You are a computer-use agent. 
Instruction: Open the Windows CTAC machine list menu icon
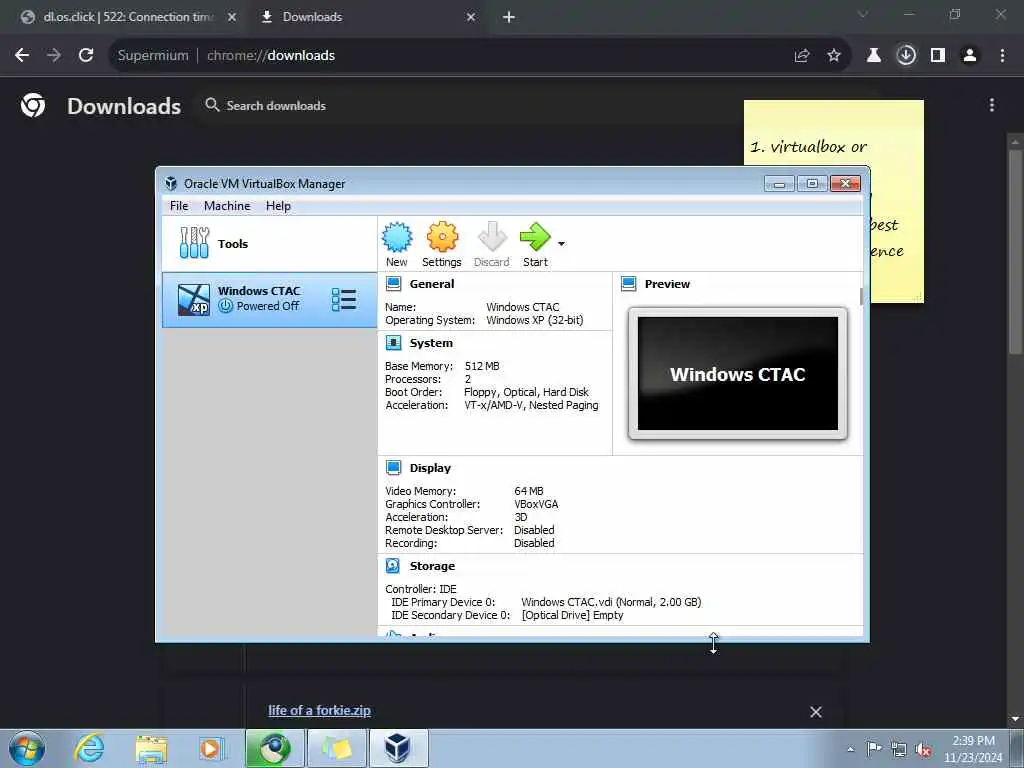click(x=344, y=300)
